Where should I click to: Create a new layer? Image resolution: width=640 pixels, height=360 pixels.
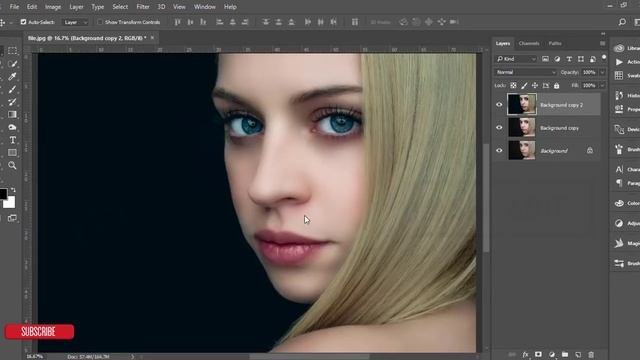pos(578,355)
